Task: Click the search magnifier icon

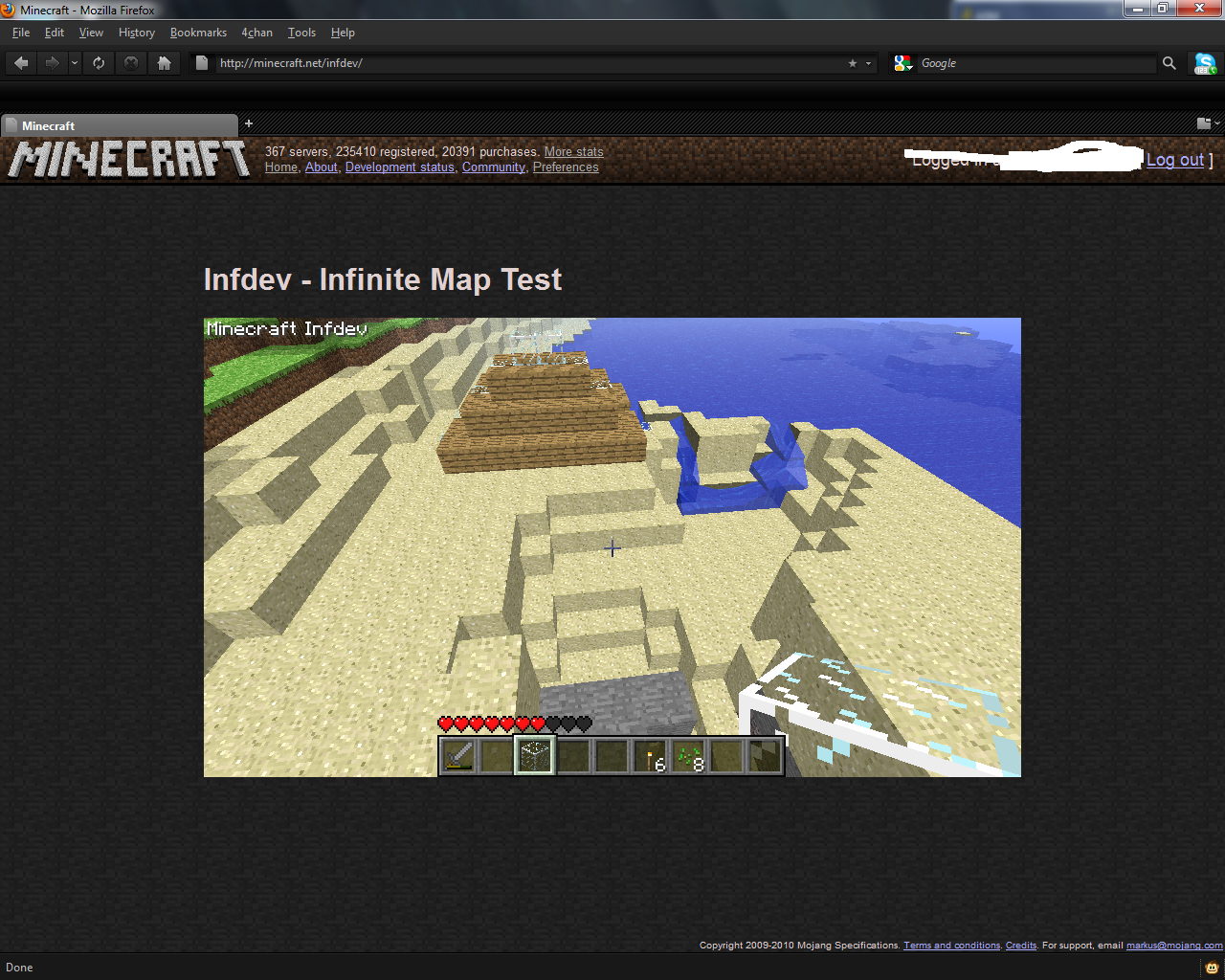Action: (1169, 63)
